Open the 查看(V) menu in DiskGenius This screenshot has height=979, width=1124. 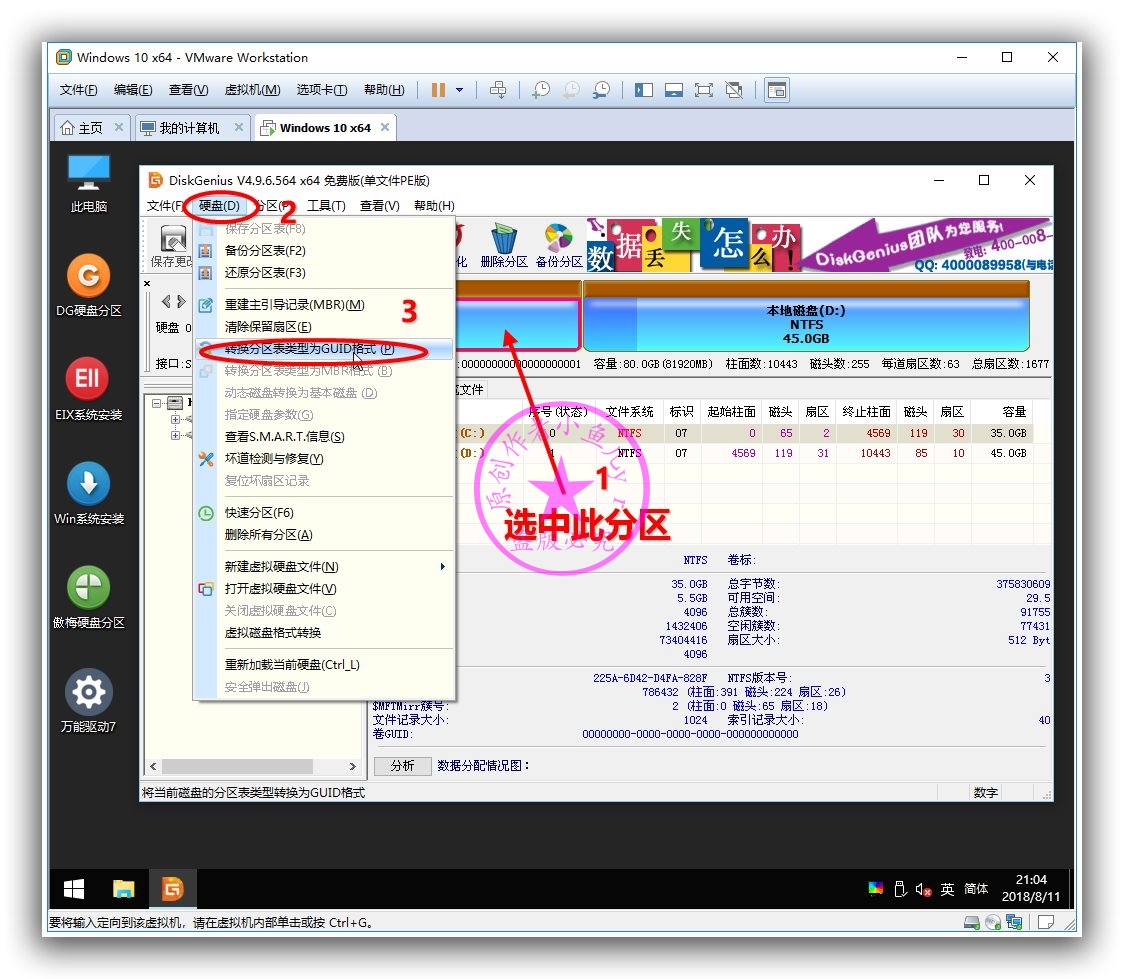coord(381,205)
